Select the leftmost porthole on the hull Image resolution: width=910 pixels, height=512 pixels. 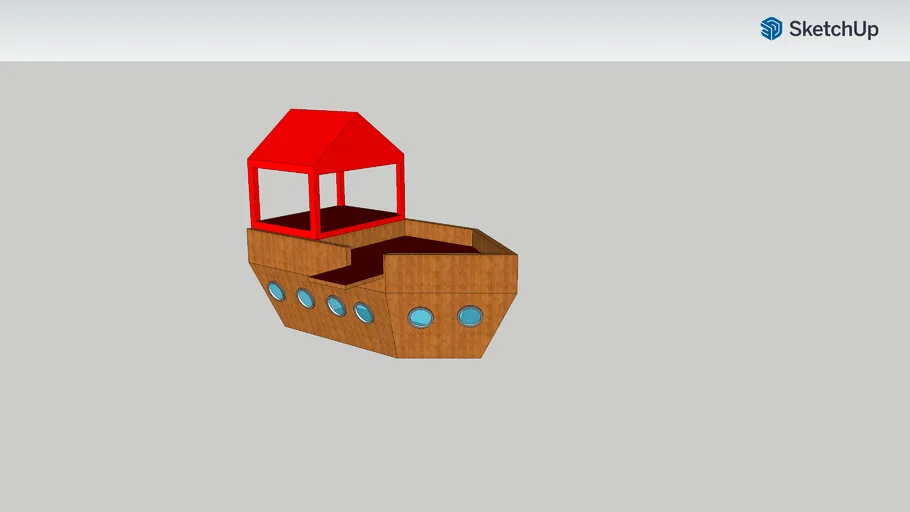(x=276, y=291)
